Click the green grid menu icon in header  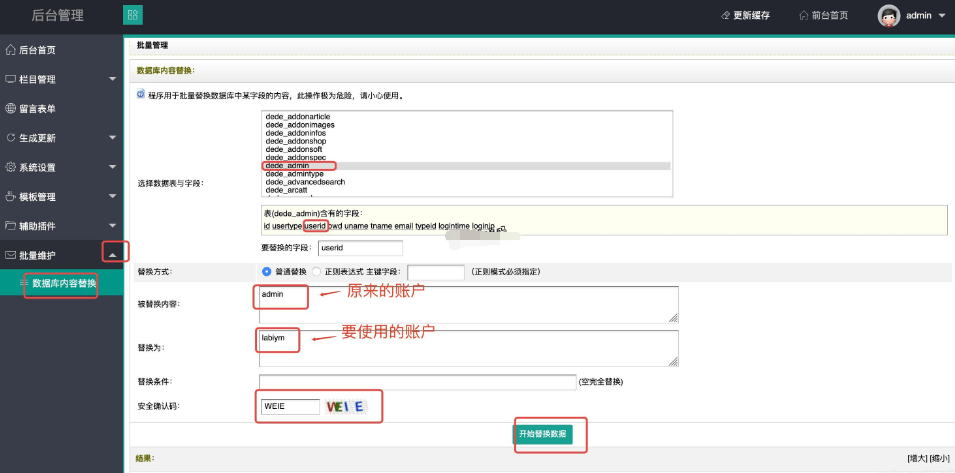pos(133,15)
